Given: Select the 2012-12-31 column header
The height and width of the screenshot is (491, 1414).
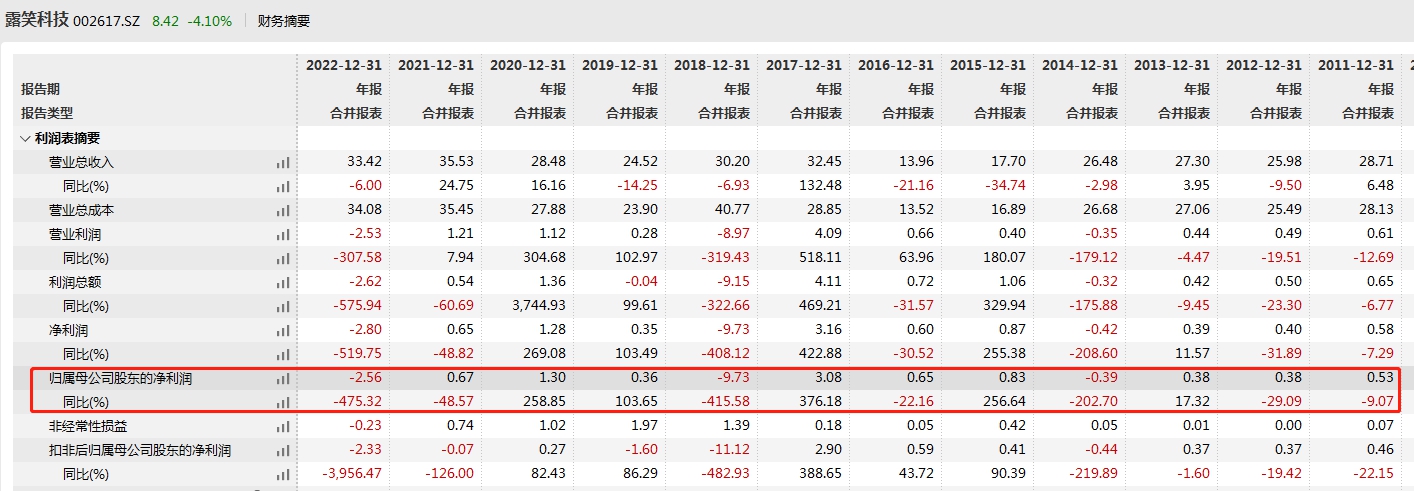Looking at the screenshot, I should (1264, 66).
